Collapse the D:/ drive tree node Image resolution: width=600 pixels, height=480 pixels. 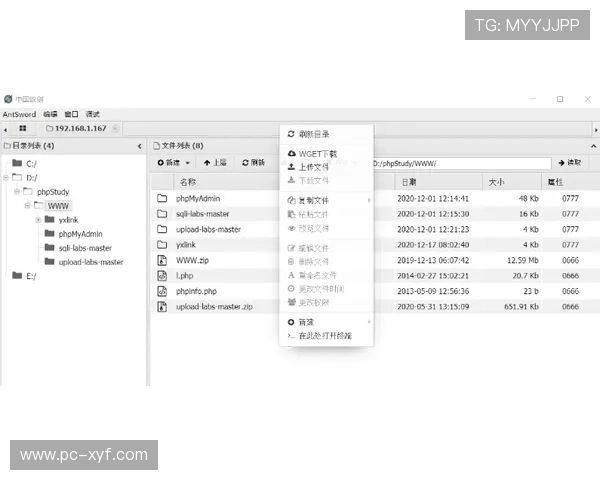coord(6,177)
